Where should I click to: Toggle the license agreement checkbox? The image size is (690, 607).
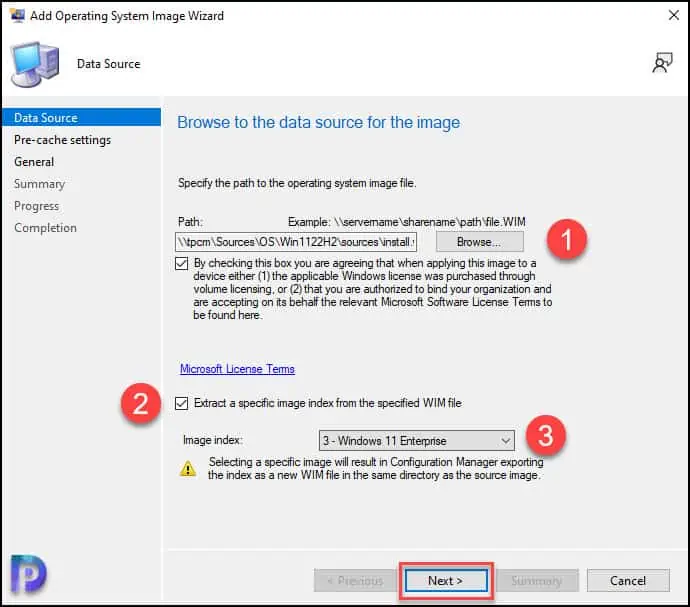tap(181, 263)
